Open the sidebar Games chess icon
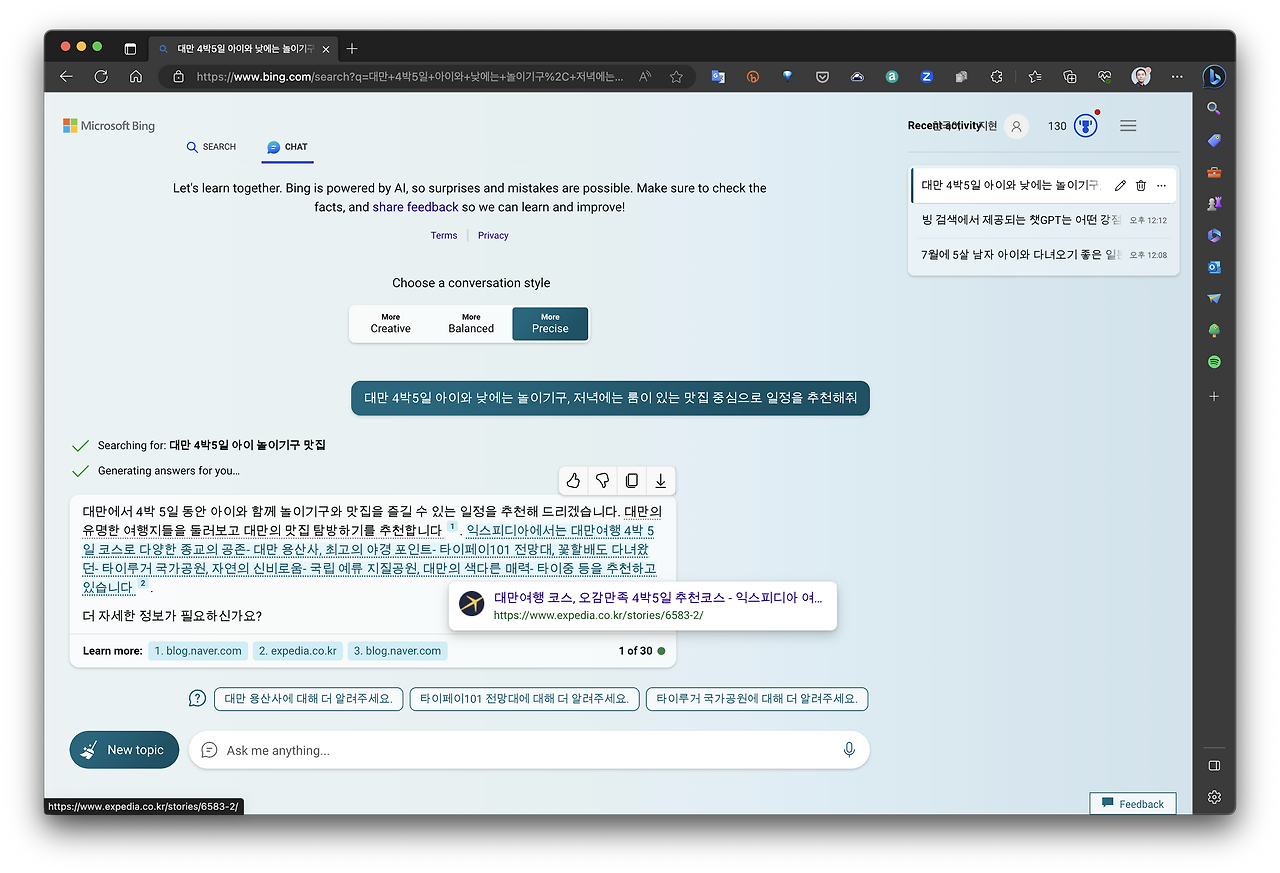 [1214, 203]
